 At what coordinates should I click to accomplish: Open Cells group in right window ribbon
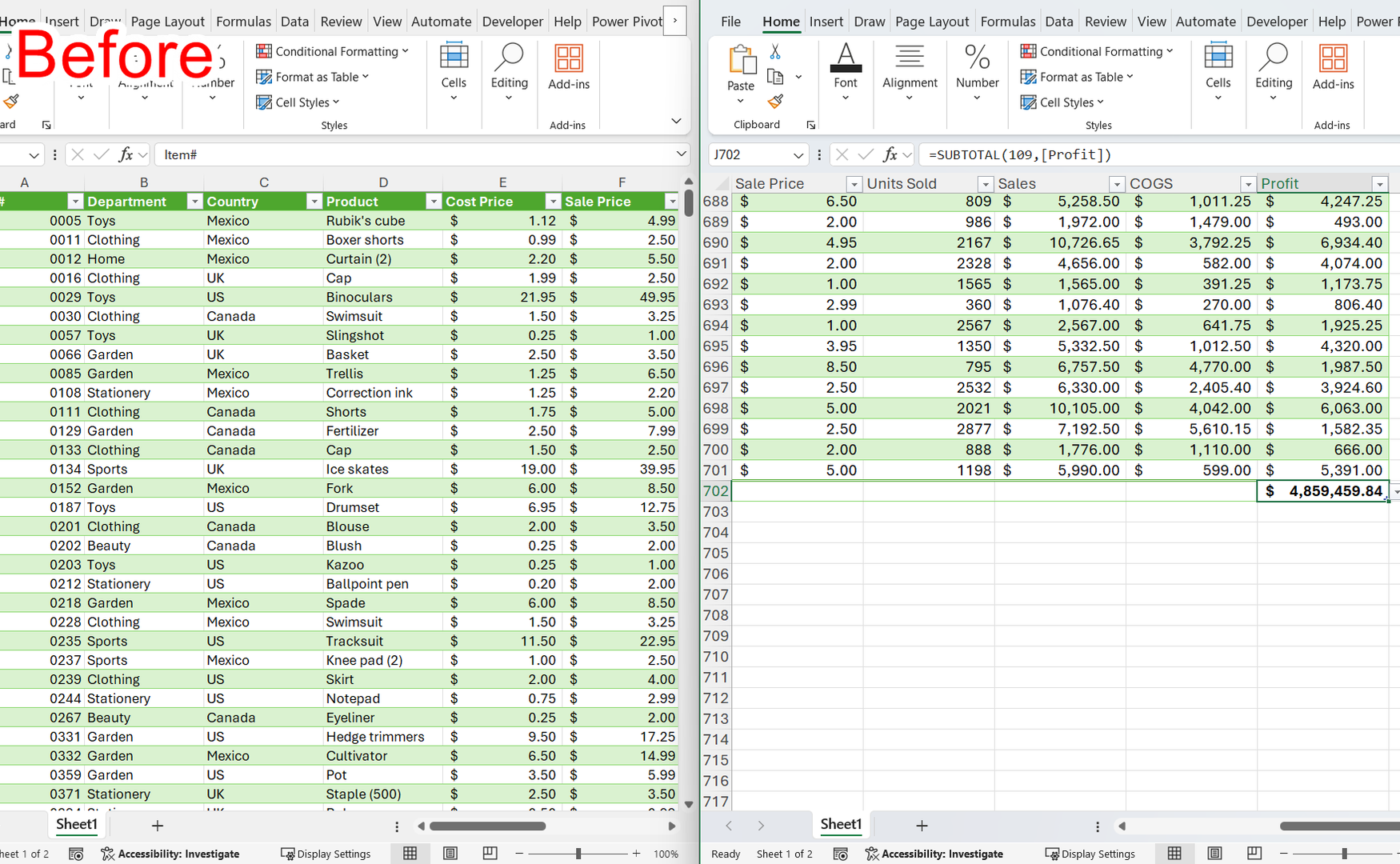click(x=1218, y=73)
